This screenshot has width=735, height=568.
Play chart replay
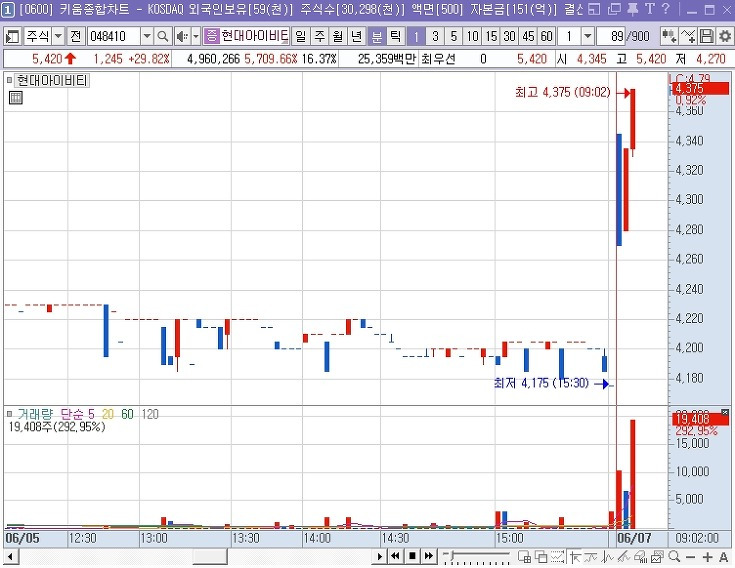[x=379, y=556]
